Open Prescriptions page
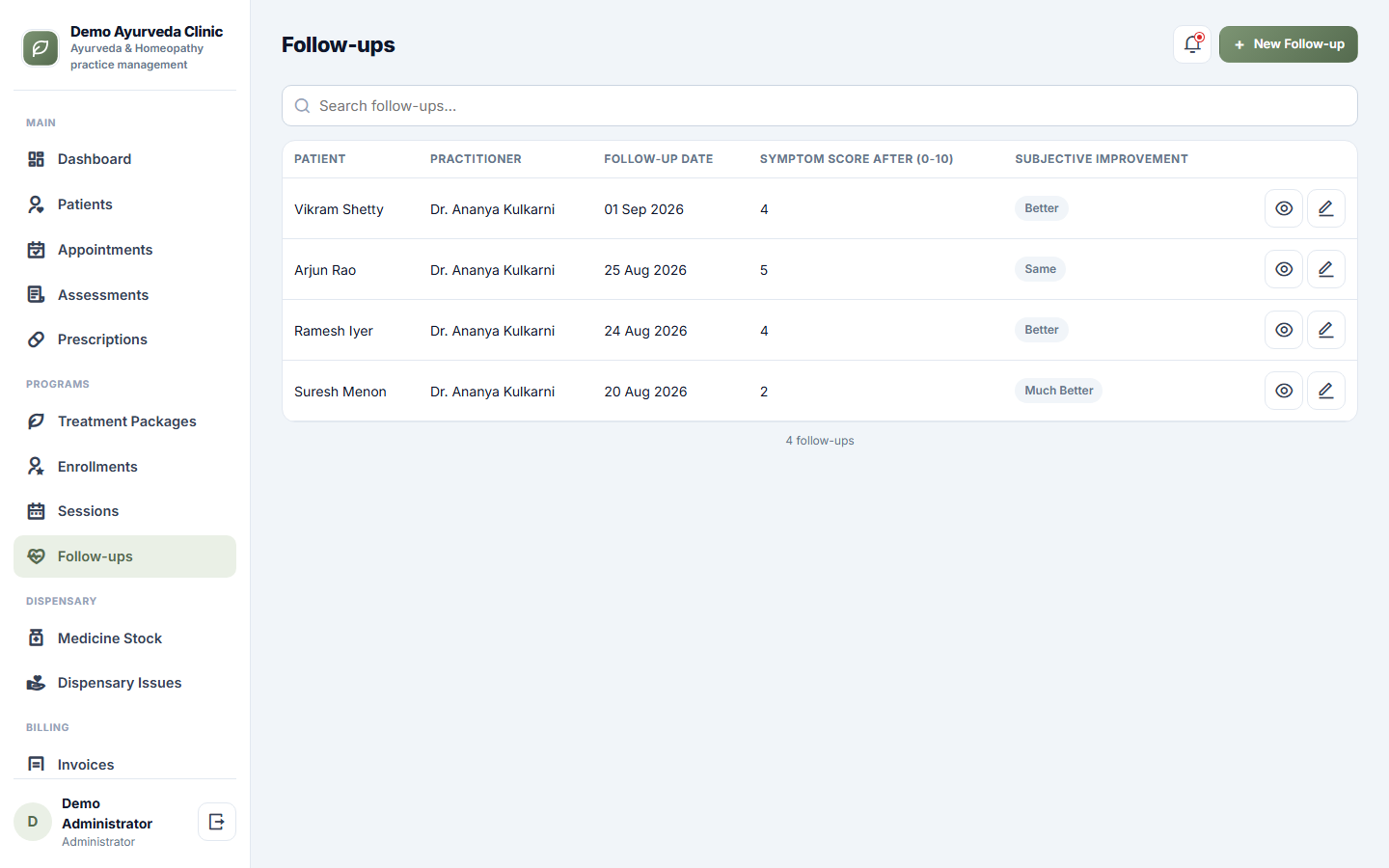1389x868 pixels. [124, 339]
